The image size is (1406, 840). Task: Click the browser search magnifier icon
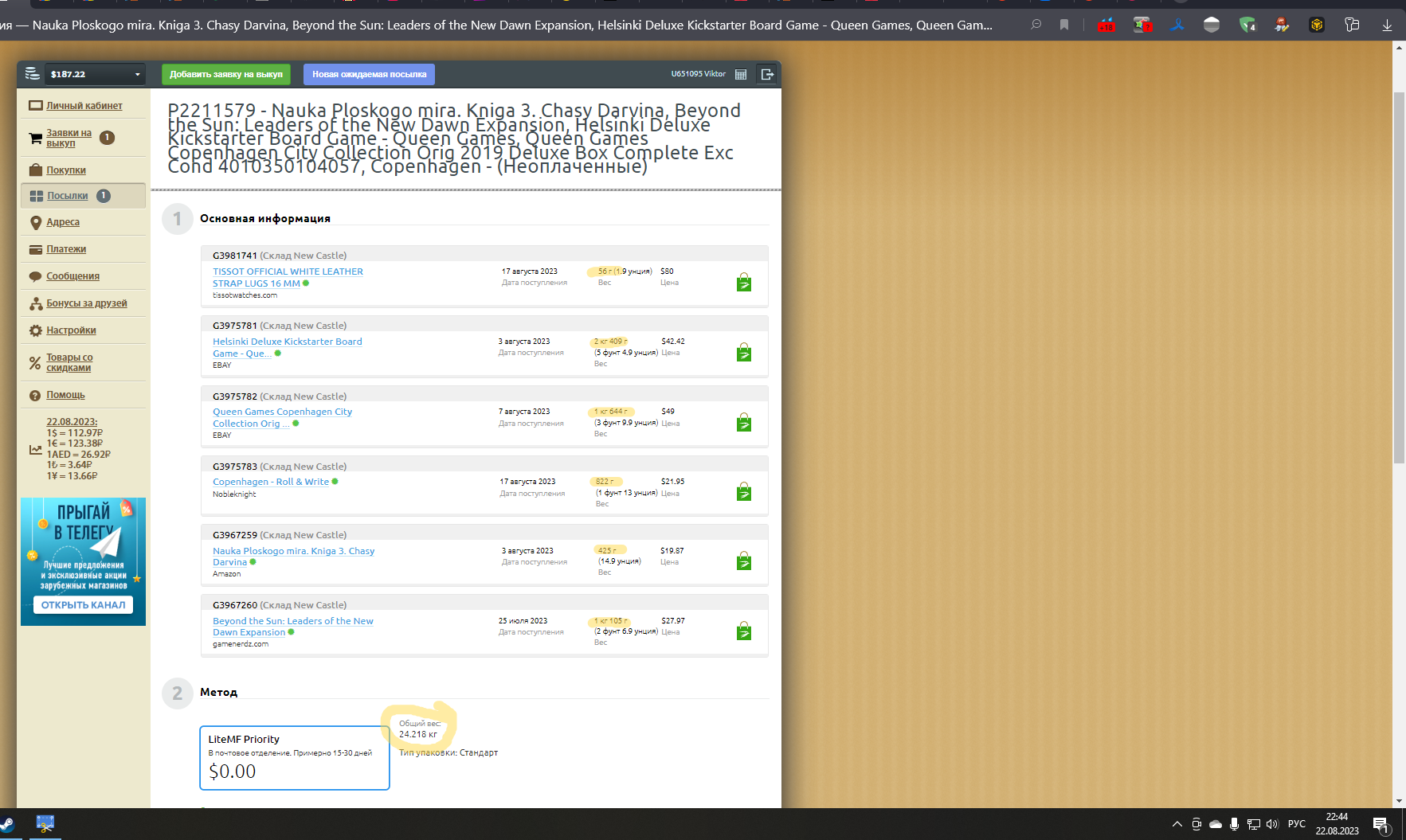[x=1036, y=25]
